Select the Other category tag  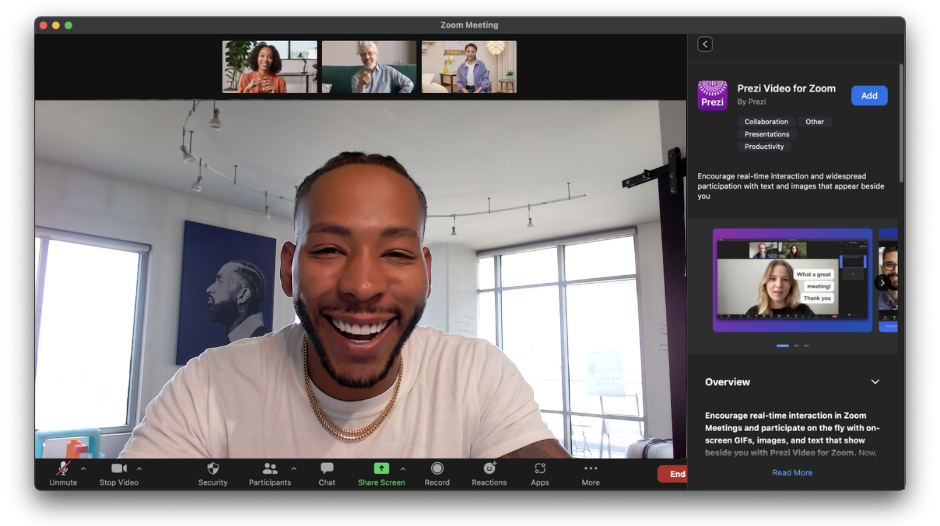click(815, 121)
